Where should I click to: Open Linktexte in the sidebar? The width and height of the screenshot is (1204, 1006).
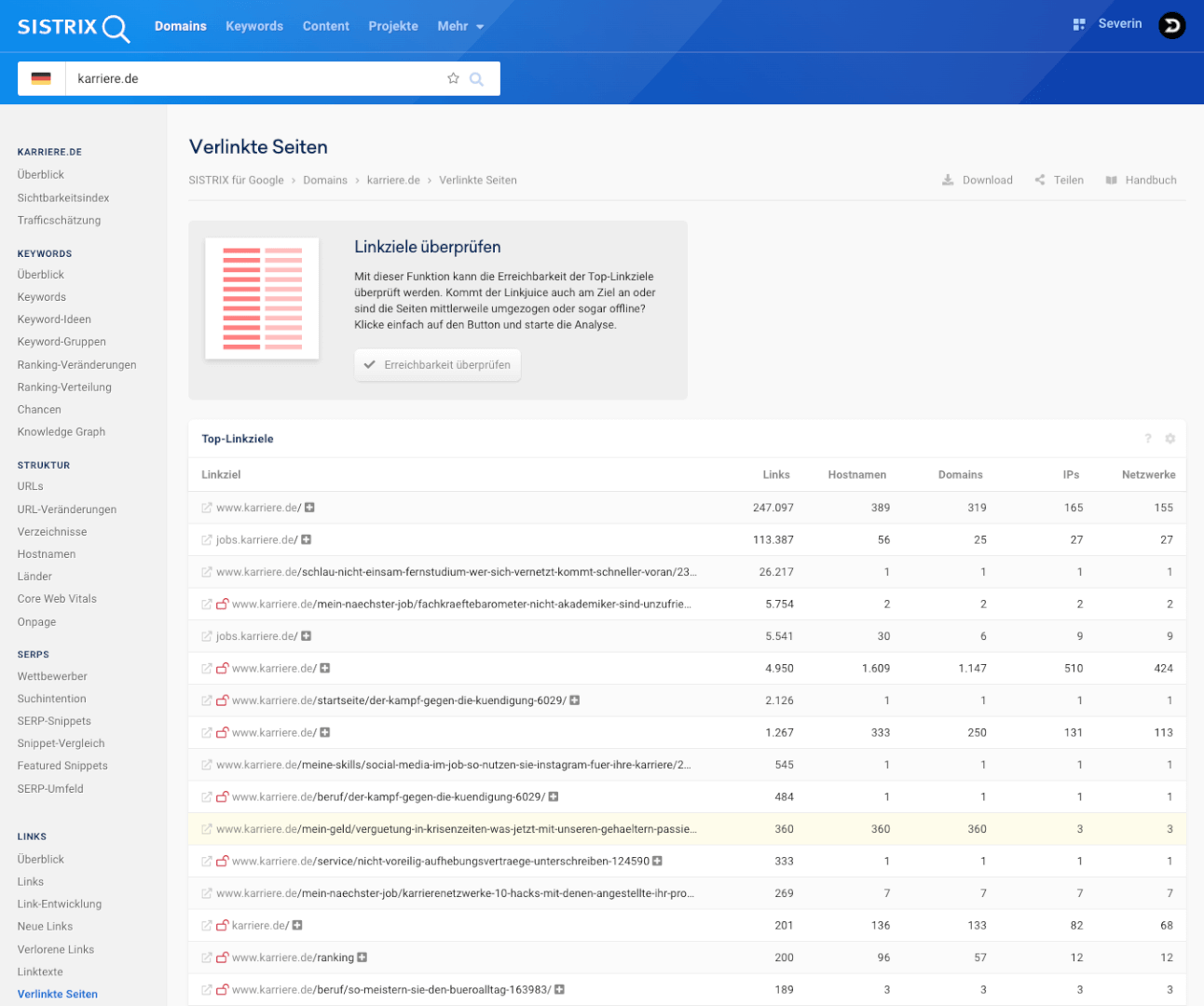click(40, 972)
